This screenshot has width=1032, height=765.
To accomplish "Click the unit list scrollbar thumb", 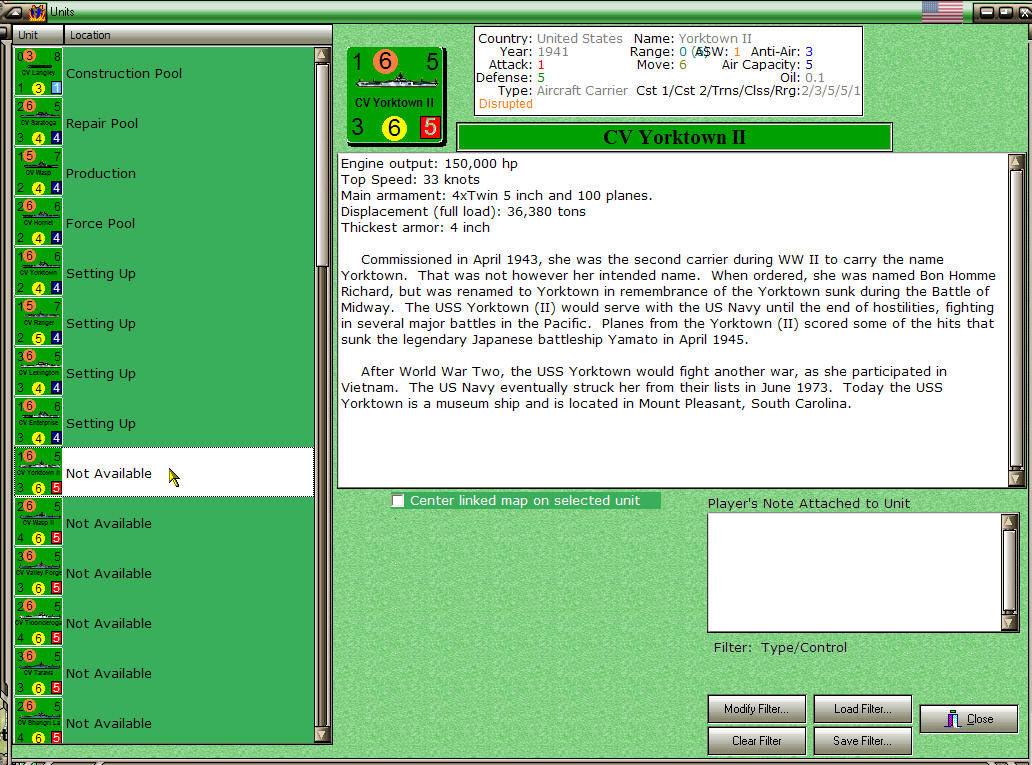I will pyautogui.click(x=322, y=165).
